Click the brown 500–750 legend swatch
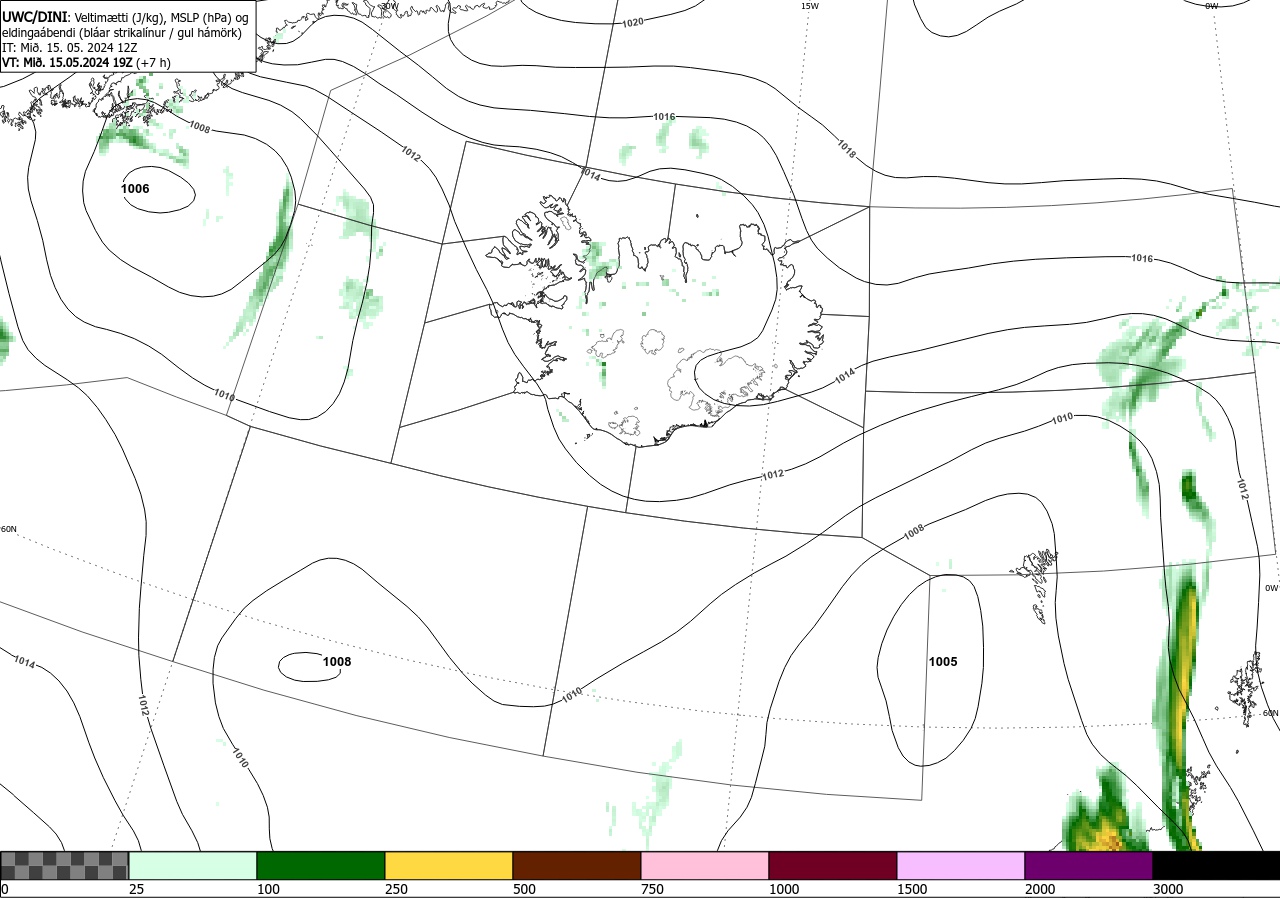1280x898 pixels. [577, 865]
